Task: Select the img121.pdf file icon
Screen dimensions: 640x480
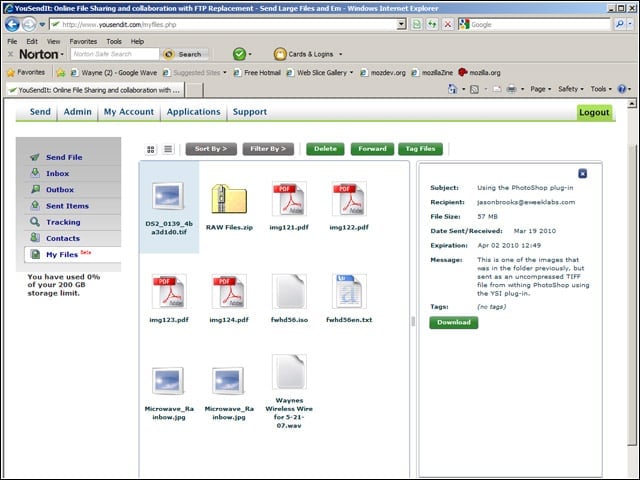Action: tap(289, 199)
